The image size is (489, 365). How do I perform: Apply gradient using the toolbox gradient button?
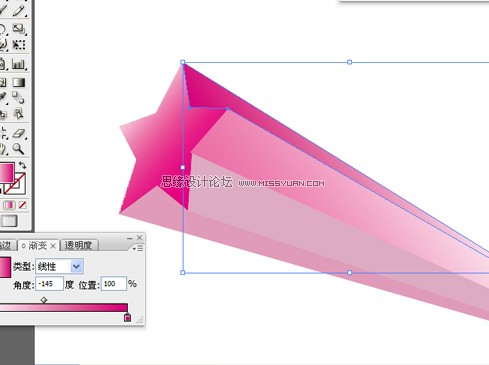coord(9,205)
